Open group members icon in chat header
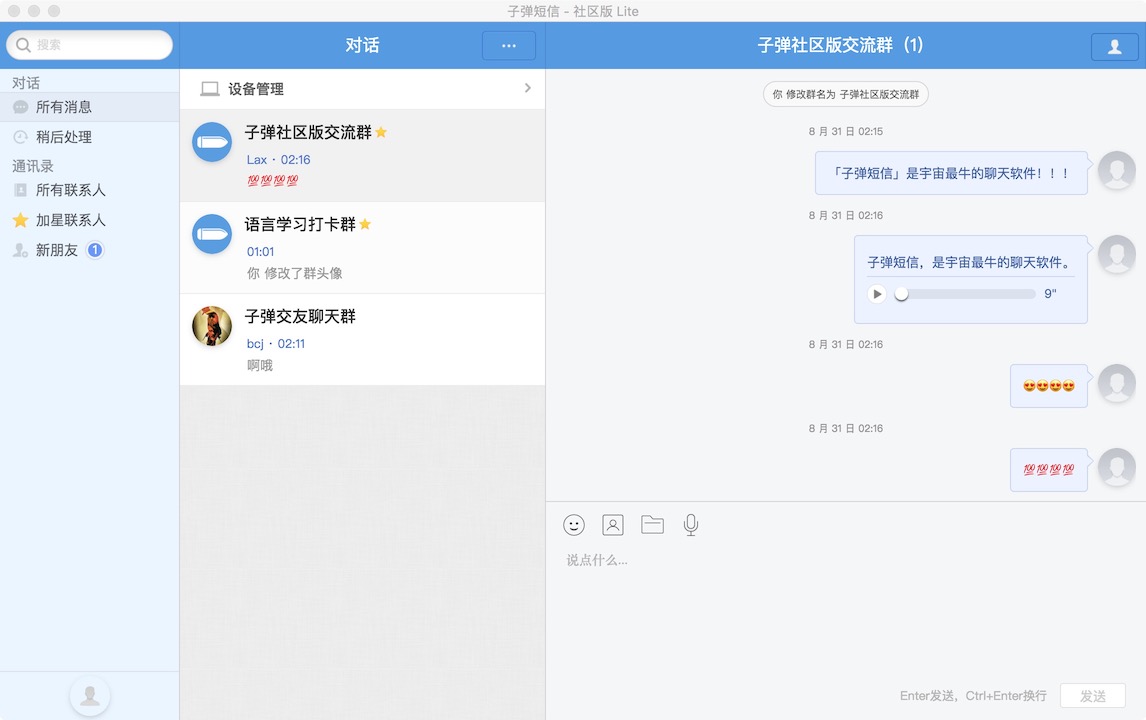1146x720 pixels. [x=1114, y=47]
